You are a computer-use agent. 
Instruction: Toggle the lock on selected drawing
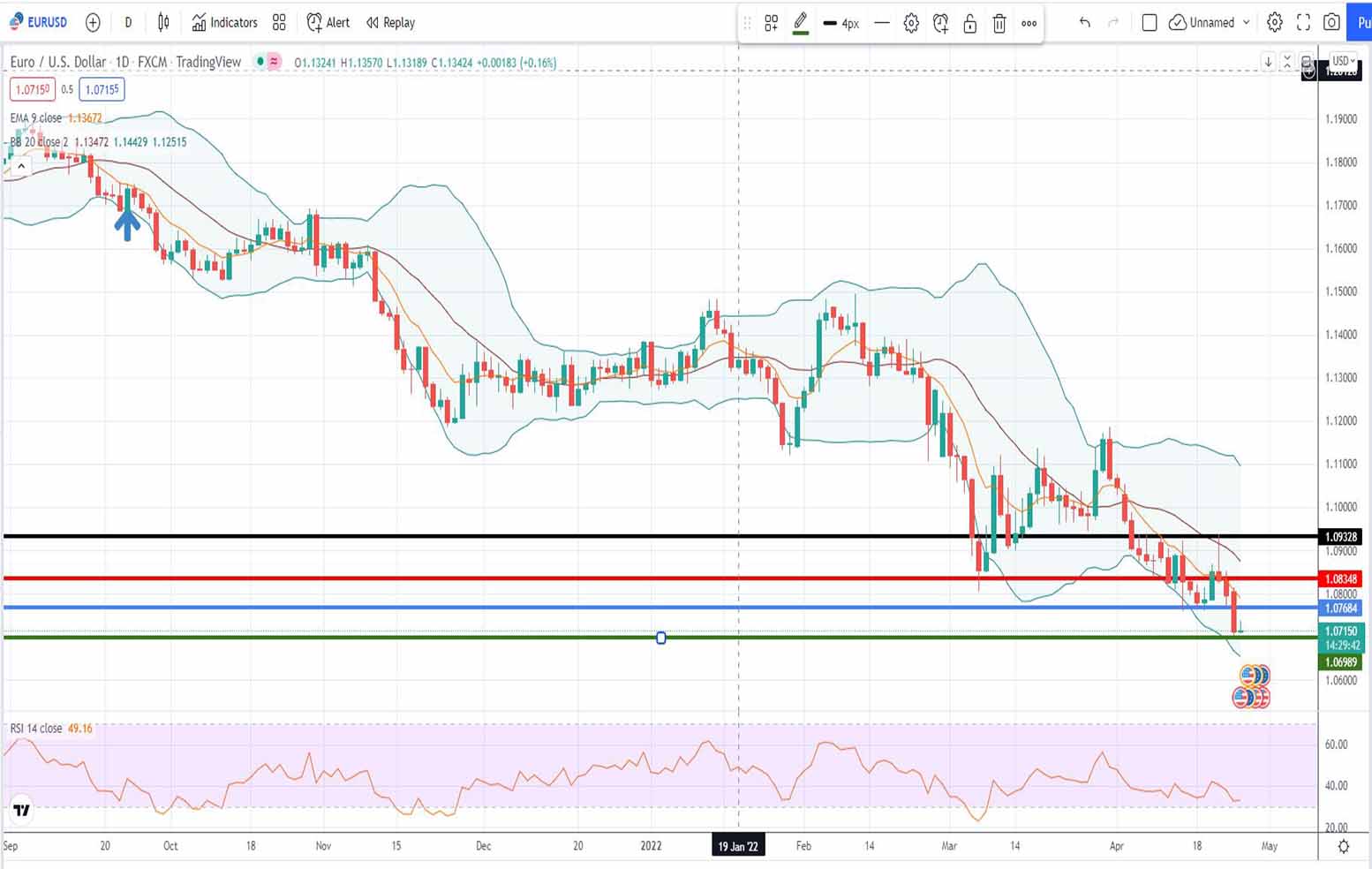(969, 24)
